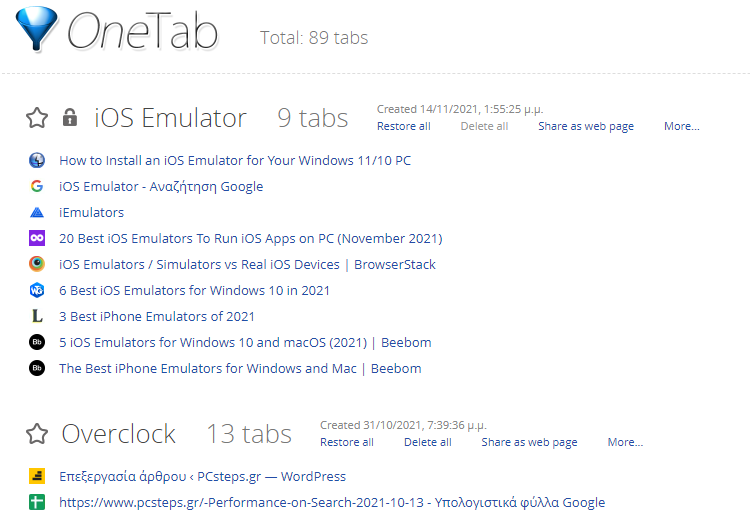The height and width of the screenshot is (516, 750).
Task: Share the Overclock group as web page
Action: (x=529, y=442)
